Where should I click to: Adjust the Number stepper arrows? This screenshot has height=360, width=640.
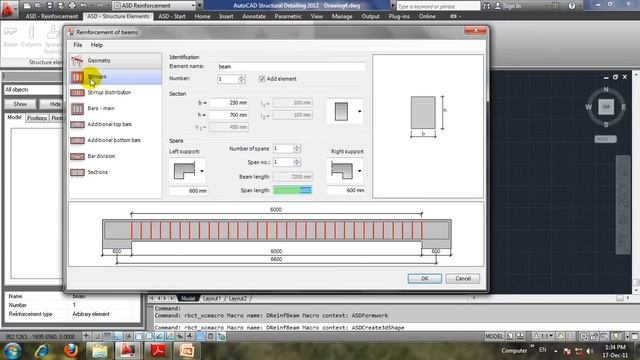242,79
